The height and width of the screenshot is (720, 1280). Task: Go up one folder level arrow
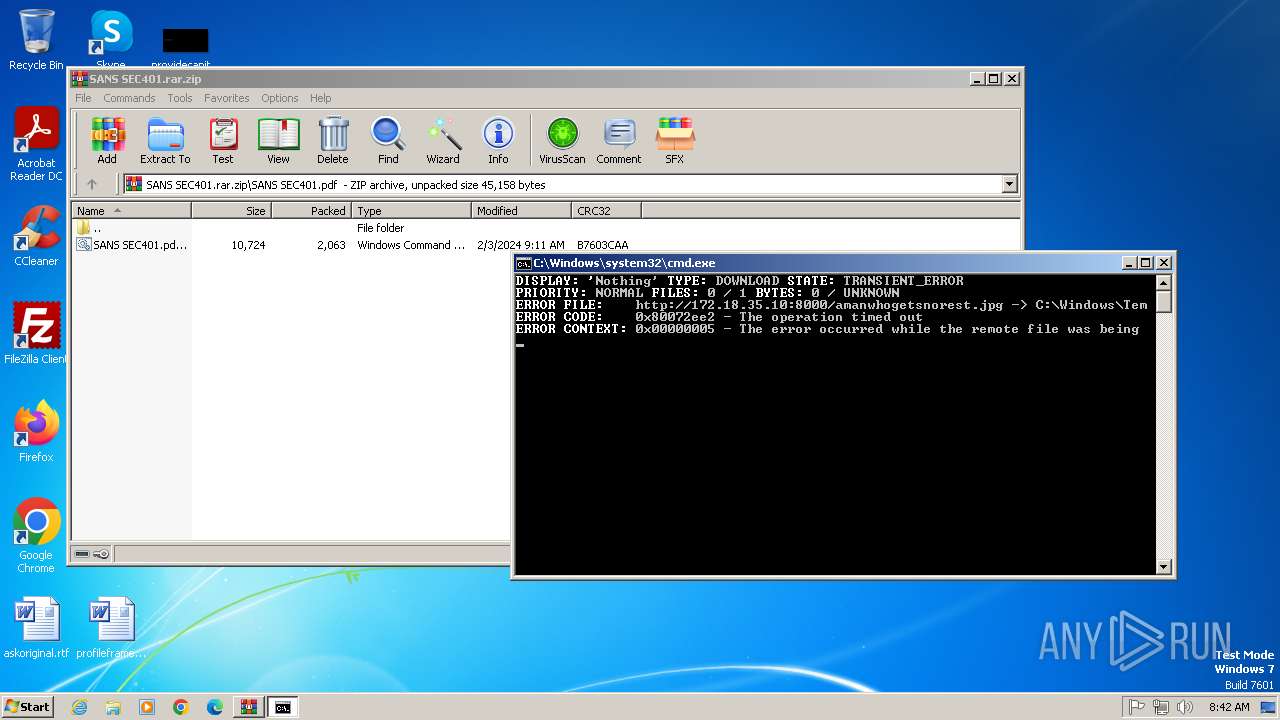click(92, 184)
